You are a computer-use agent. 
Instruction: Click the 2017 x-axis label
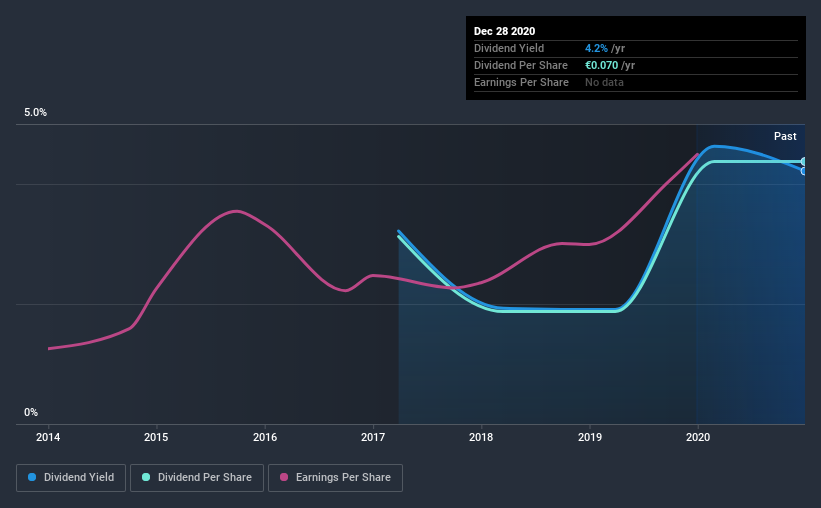373,437
